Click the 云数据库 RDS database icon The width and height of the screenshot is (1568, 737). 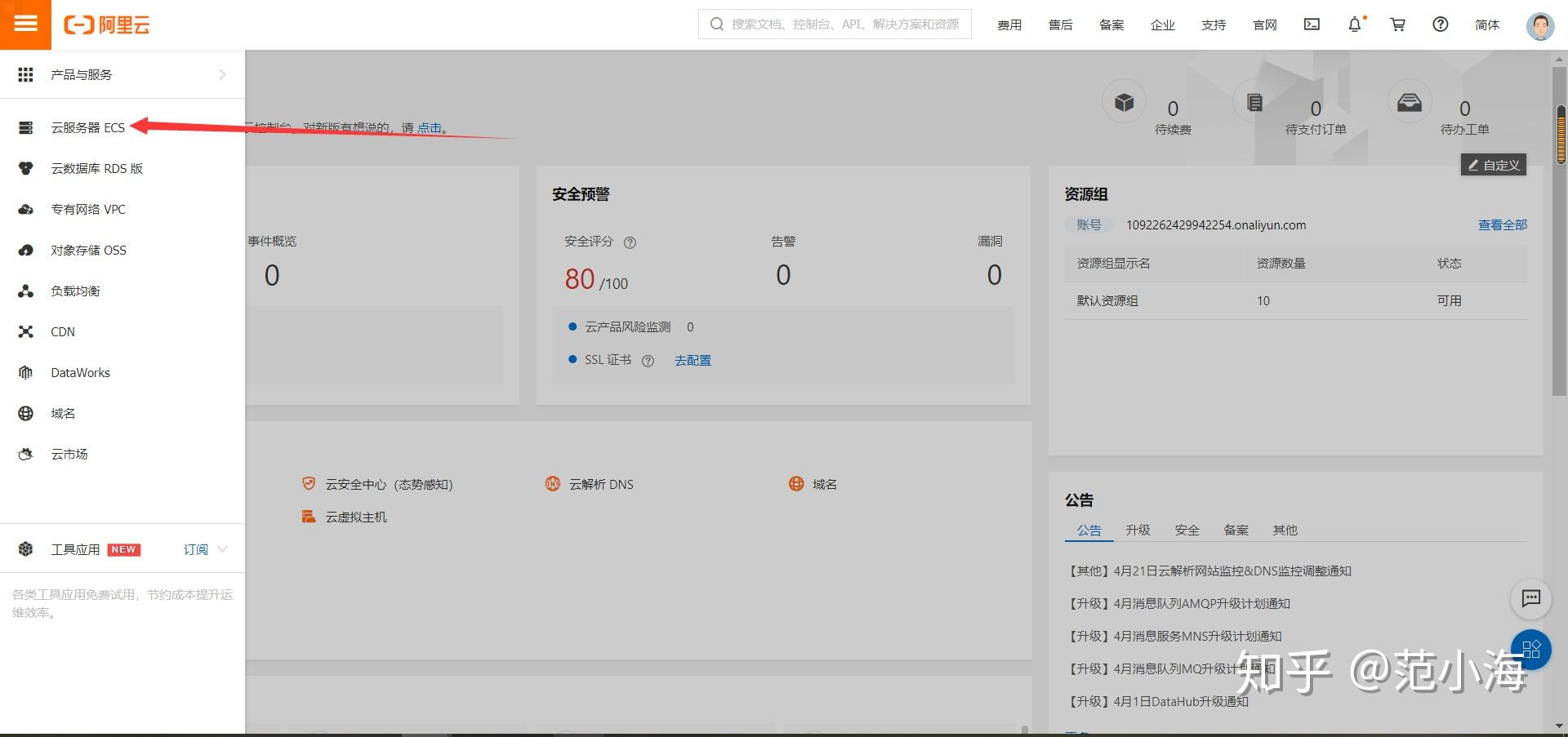click(x=26, y=168)
